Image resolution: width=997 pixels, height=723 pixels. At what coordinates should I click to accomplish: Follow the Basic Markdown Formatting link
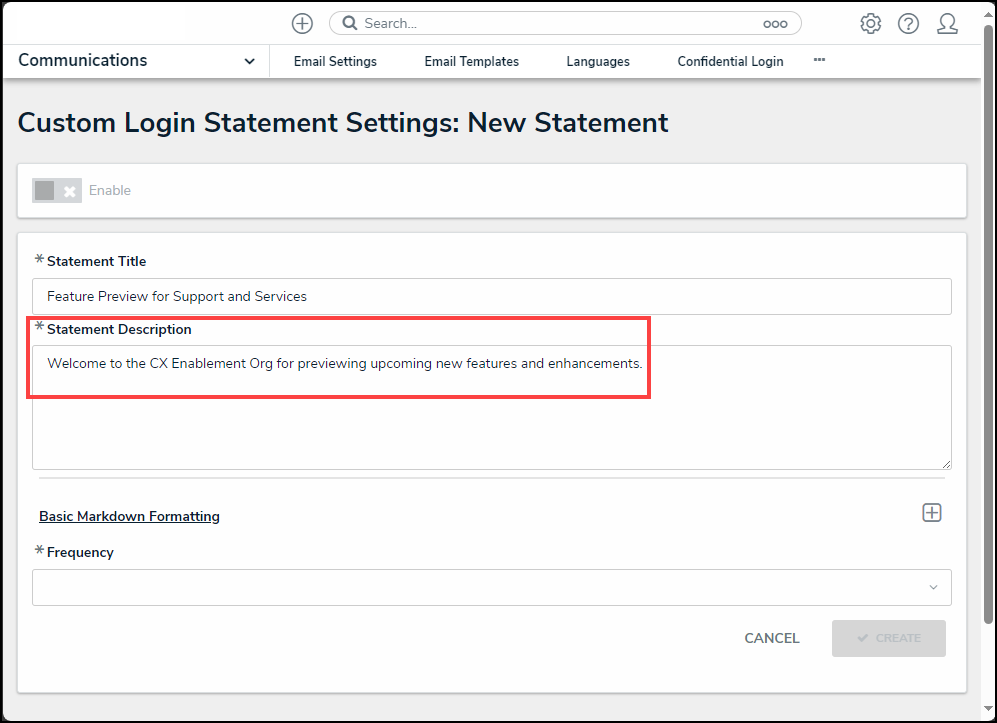(x=129, y=517)
